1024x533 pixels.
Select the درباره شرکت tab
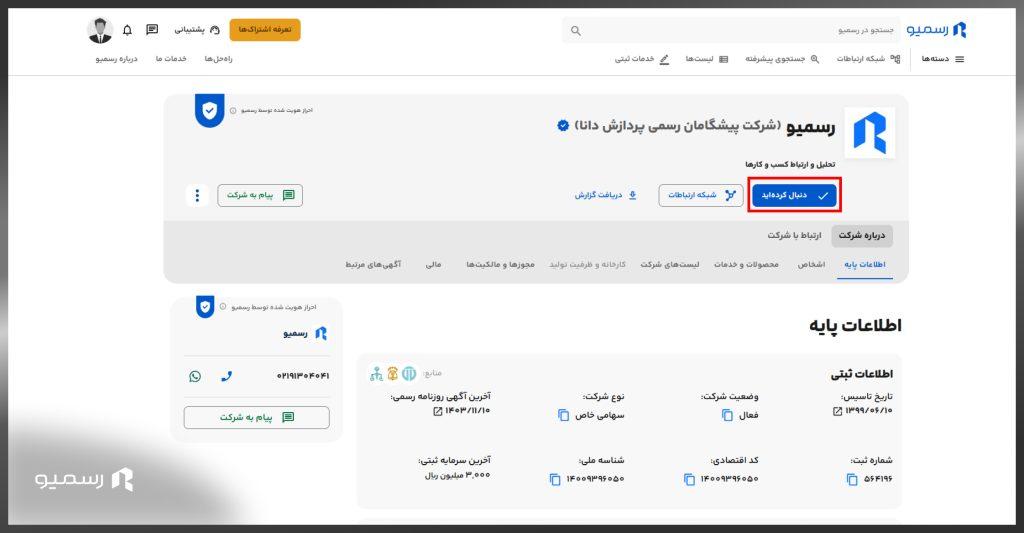[x=861, y=235]
